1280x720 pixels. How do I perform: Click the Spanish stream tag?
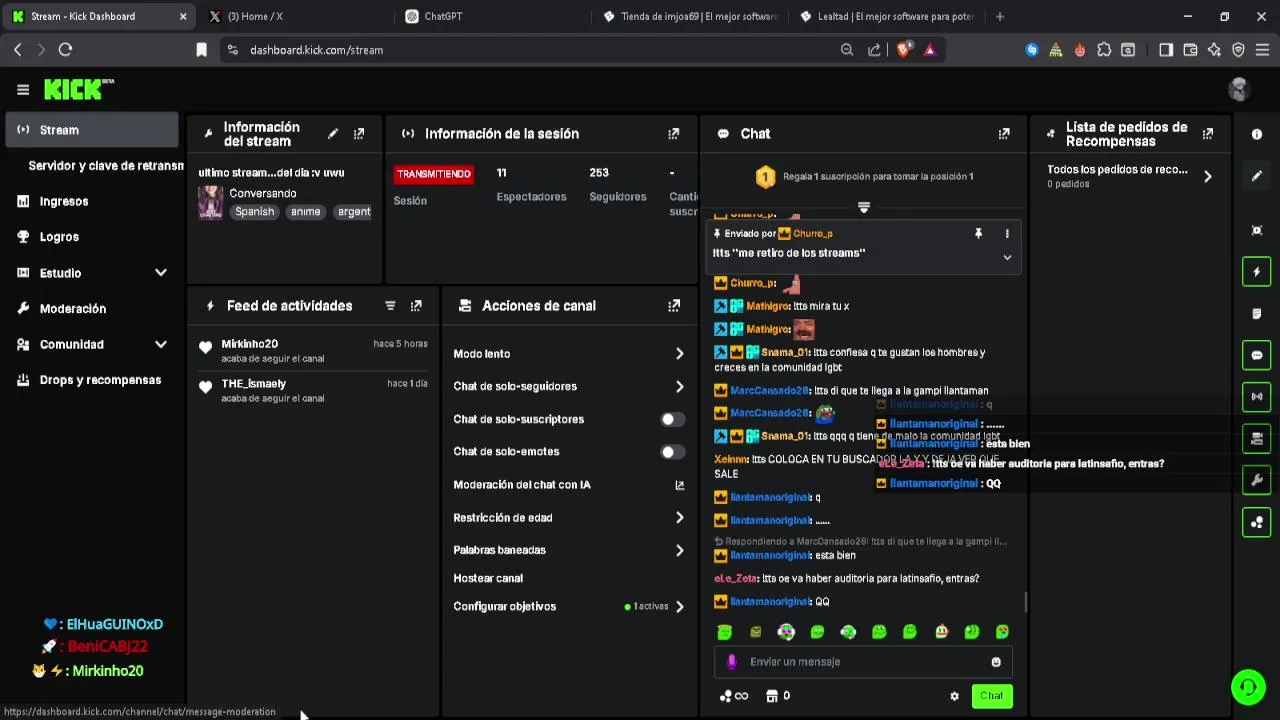click(x=254, y=212)
